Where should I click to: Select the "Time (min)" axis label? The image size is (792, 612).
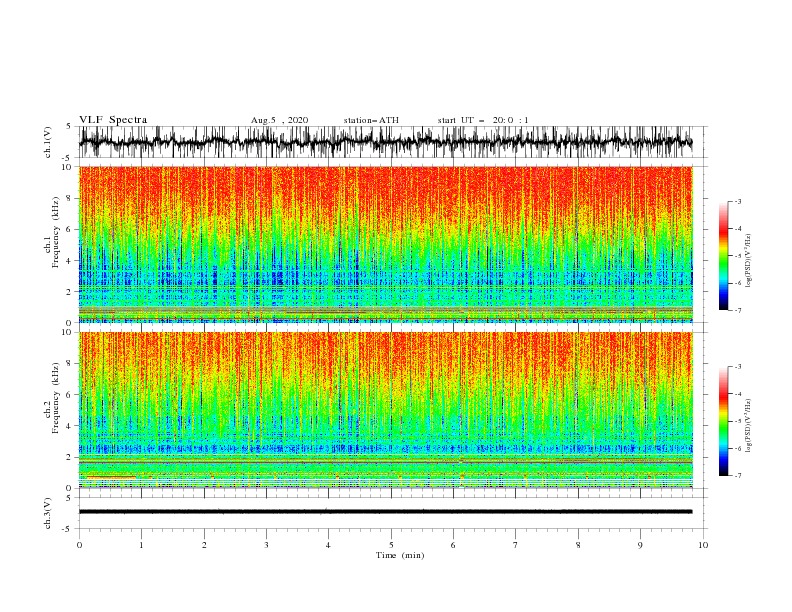(x=400, y=555)
